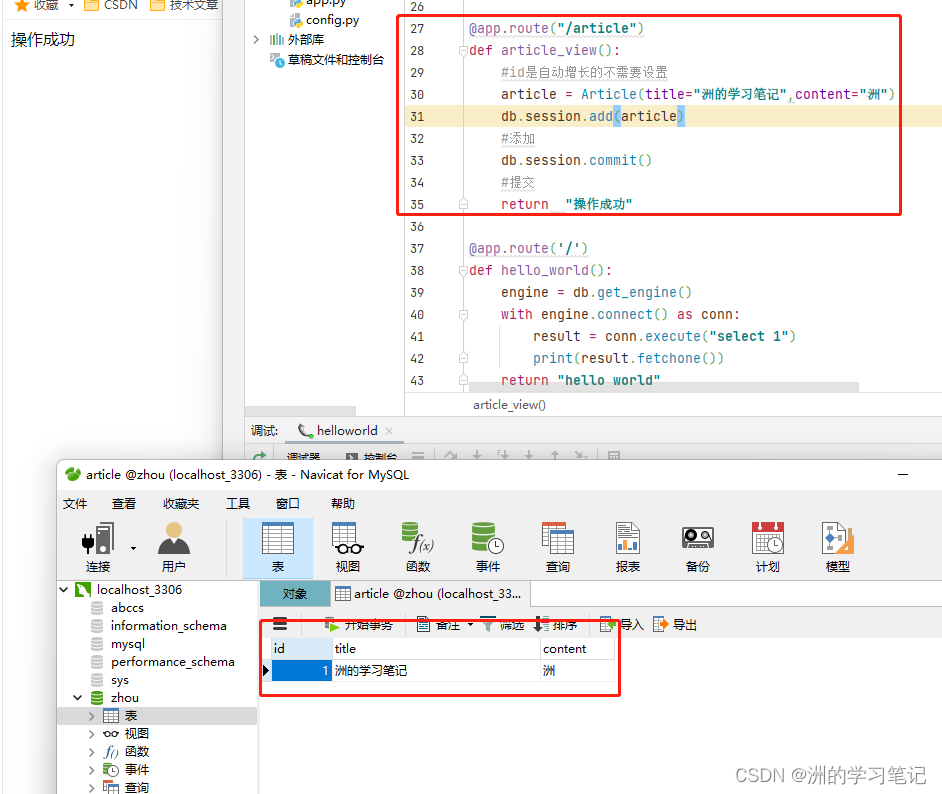Expand 外部库 in PyCharm project tree
This screenshot has width=942, height=794.
coord(257,40)
